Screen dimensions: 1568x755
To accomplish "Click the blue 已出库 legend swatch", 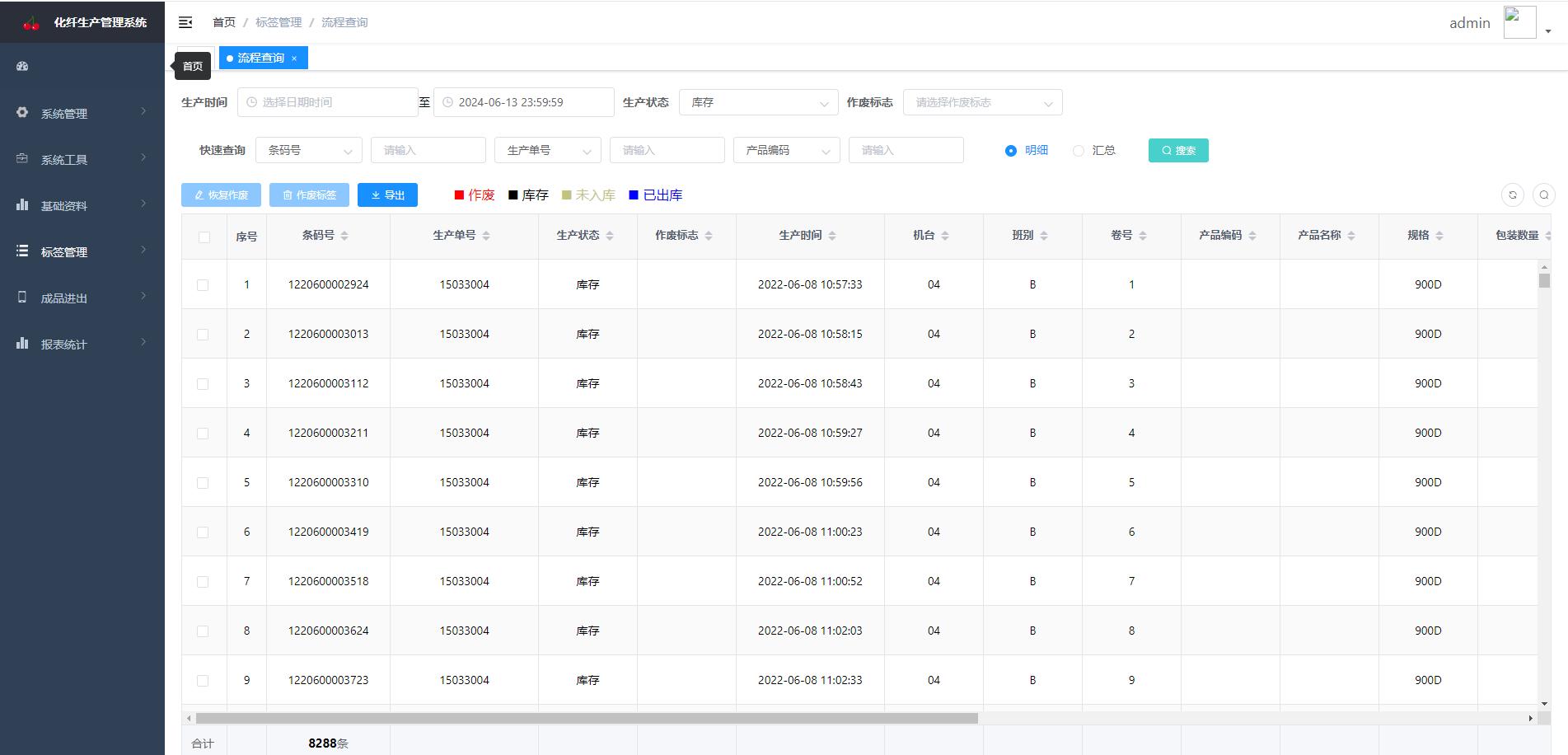I will 634,195.
